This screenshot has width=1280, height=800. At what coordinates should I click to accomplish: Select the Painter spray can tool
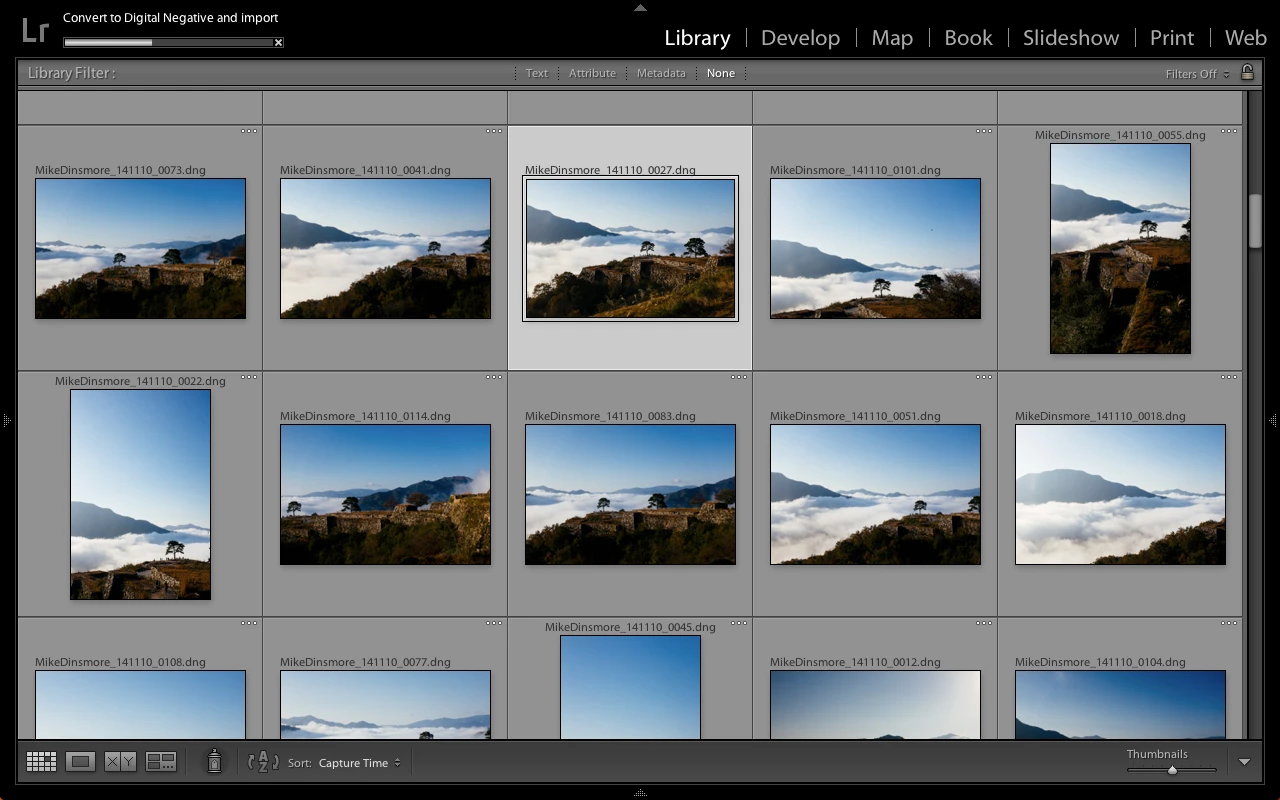coord(214,762)
